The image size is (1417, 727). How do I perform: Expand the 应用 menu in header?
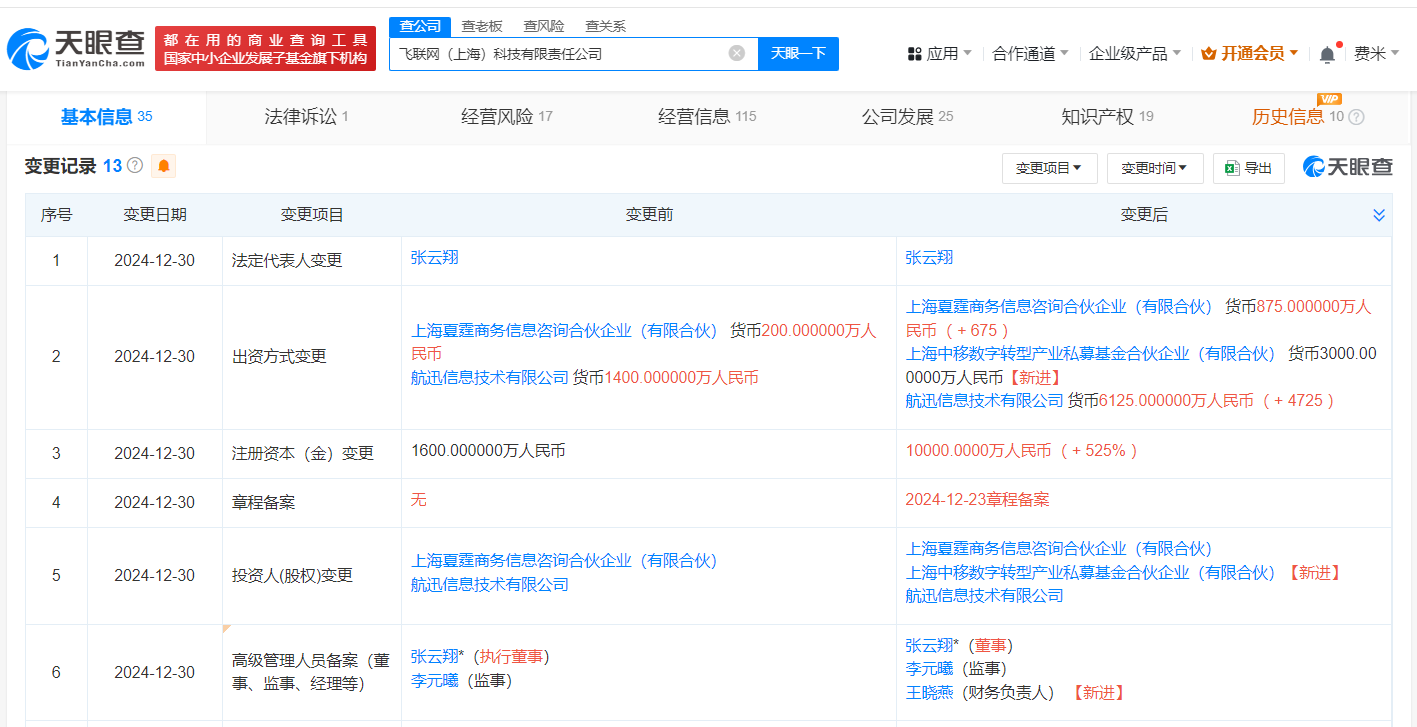939,53
